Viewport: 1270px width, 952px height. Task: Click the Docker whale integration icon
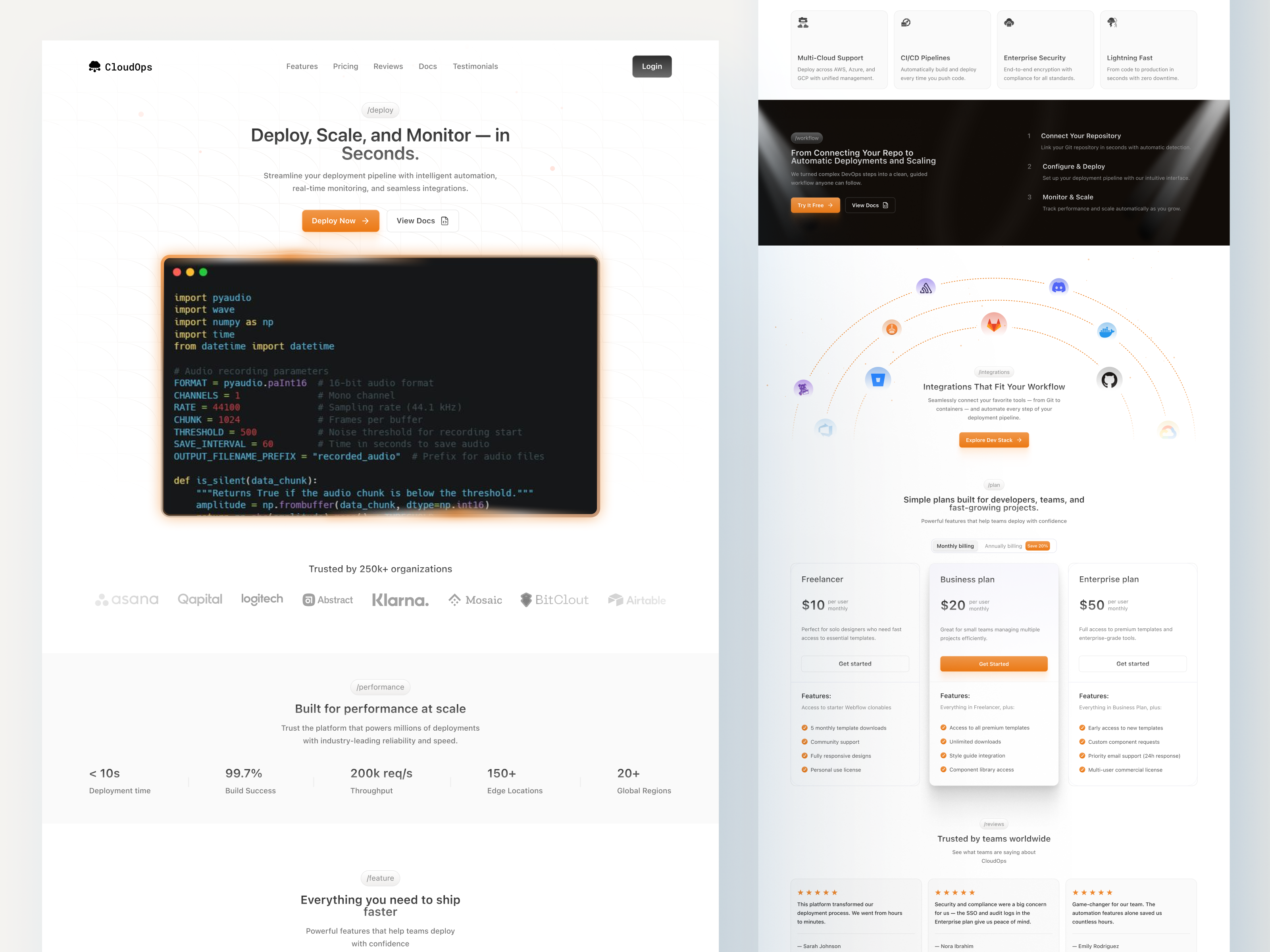coord(1106,331)
